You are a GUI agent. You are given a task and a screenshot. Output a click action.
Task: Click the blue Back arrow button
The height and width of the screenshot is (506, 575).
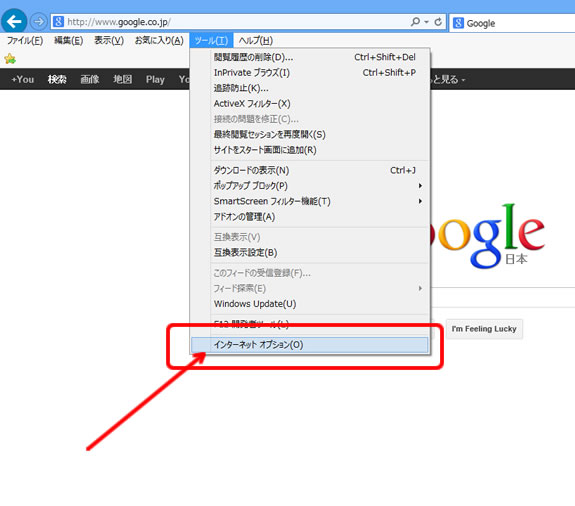pos(14,22)
